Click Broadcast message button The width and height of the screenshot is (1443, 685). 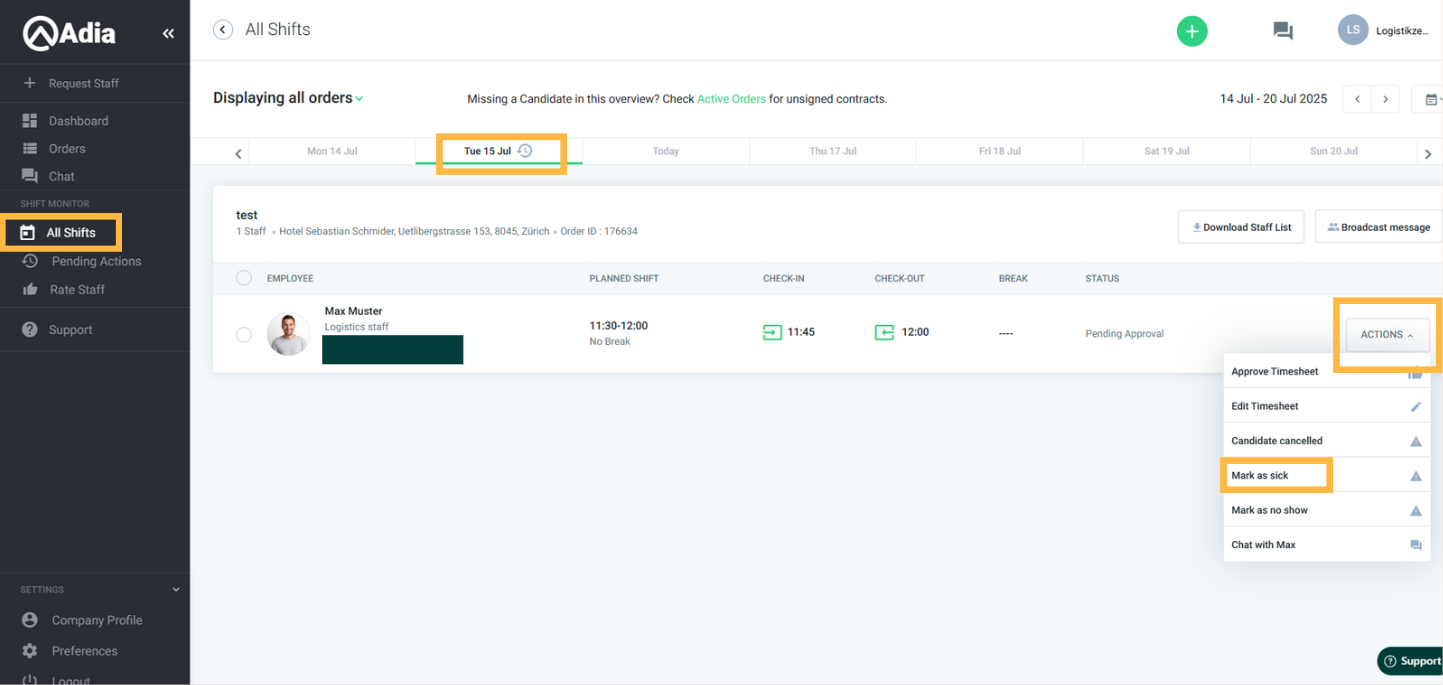click(1378, 227)
